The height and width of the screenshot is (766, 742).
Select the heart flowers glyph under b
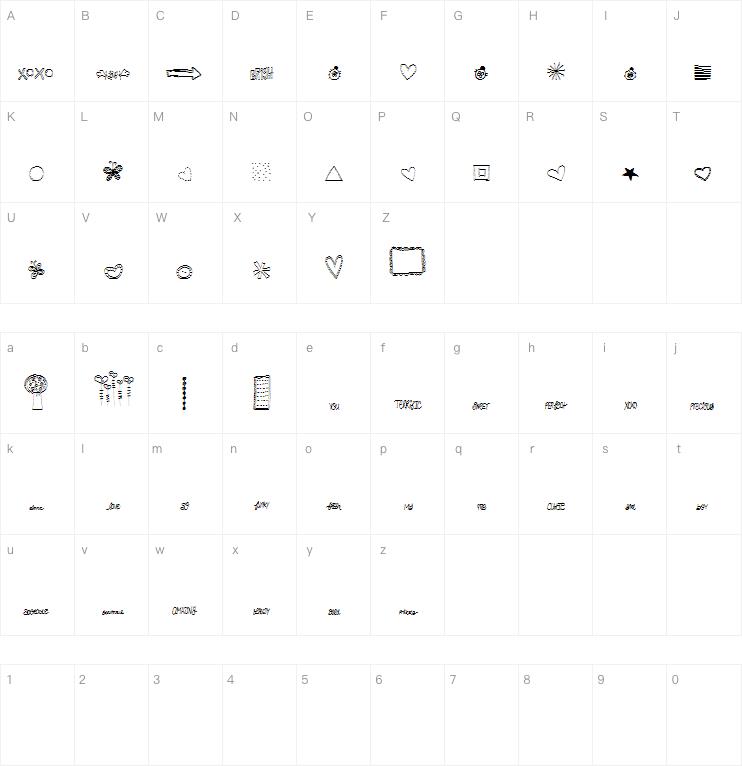click(114, 388)
